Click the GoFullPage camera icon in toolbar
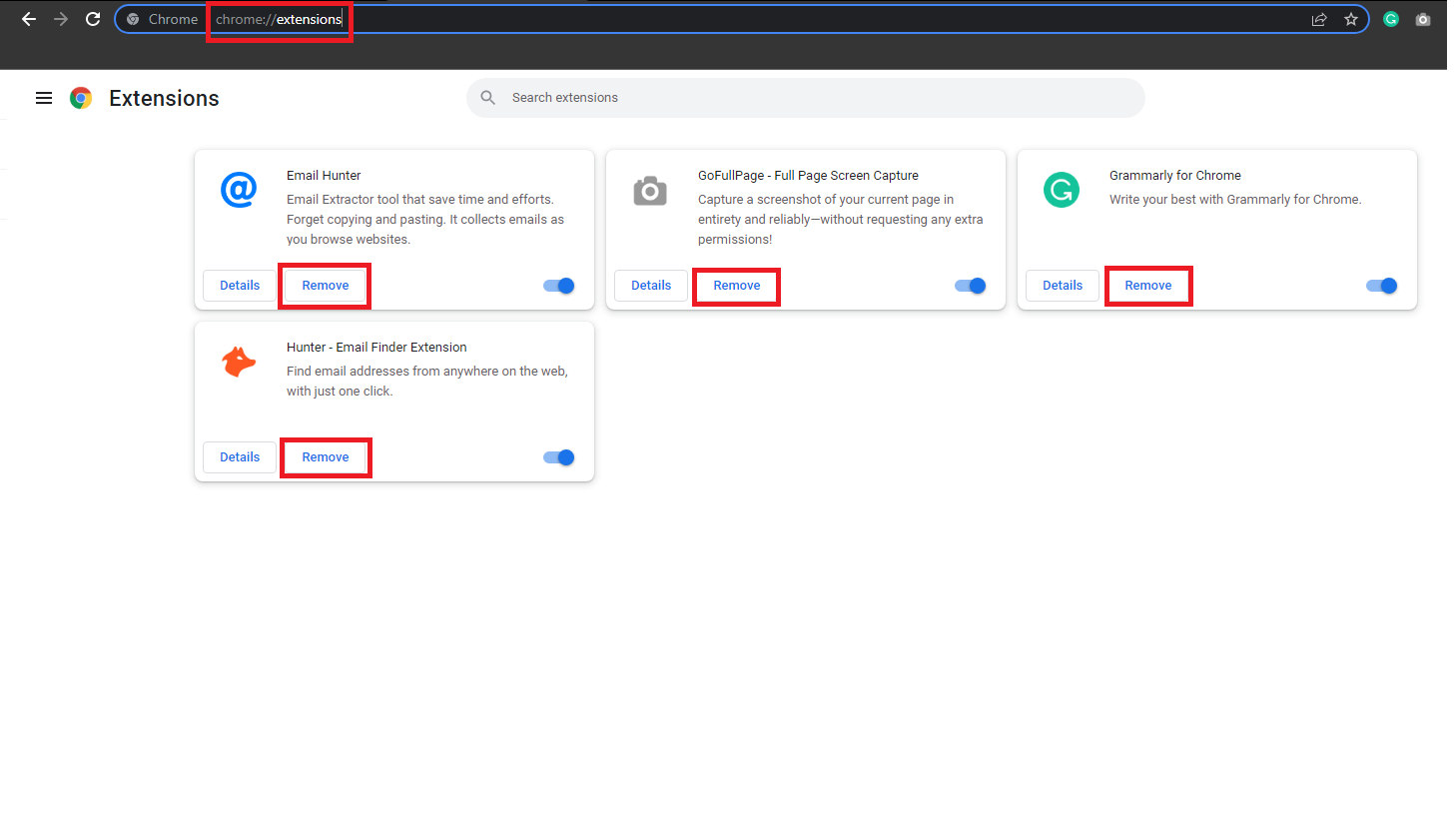 pos(1423,19)
